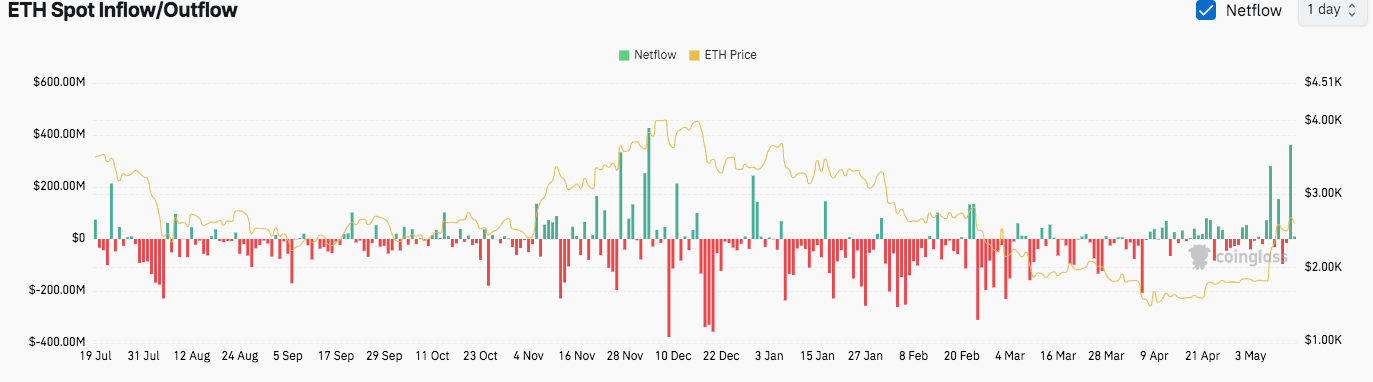Click the $-200.00M axis label

click(58, 290)
